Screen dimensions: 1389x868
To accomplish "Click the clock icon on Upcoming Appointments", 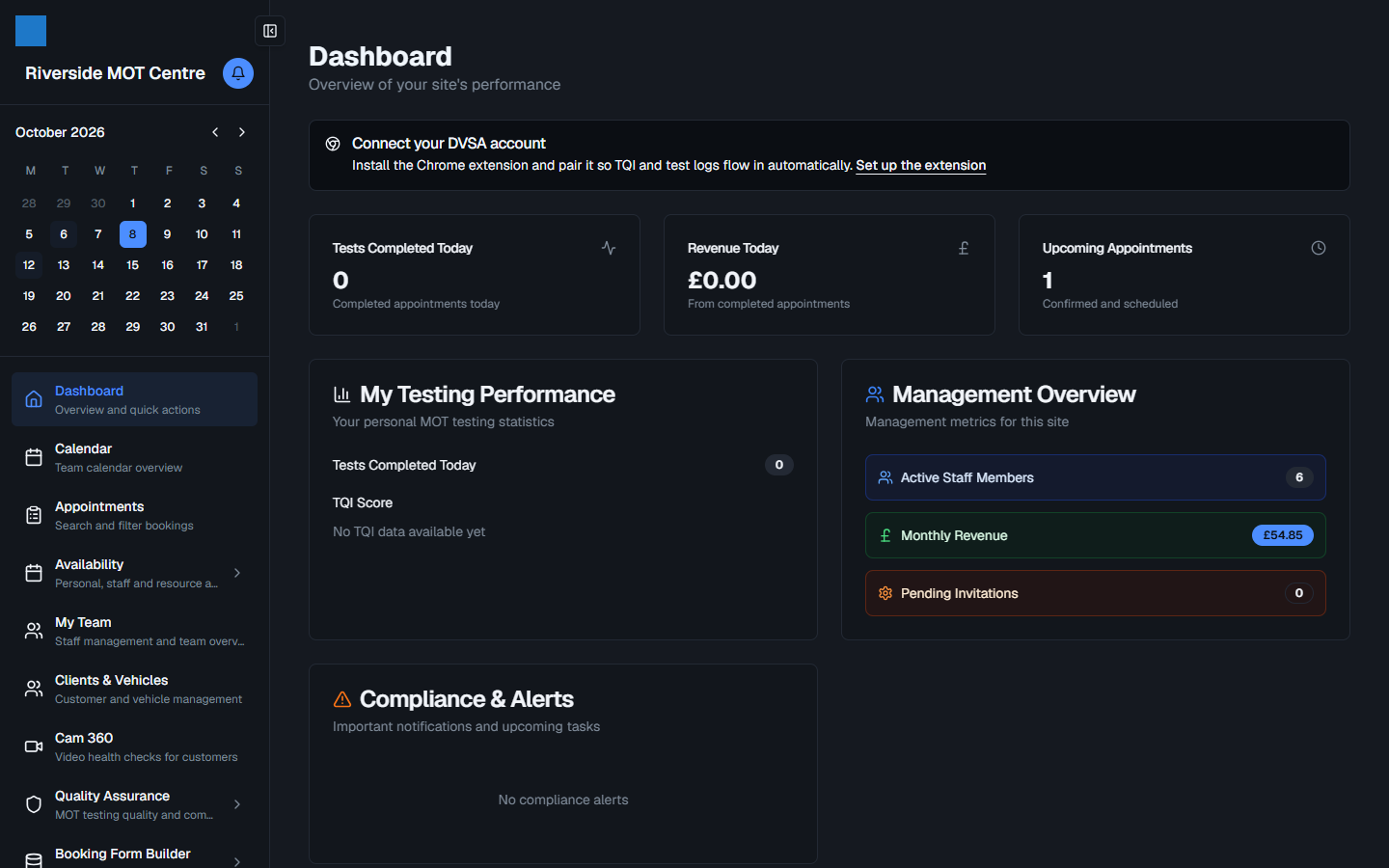I will pyautogui.click(x=1319, y=248).
